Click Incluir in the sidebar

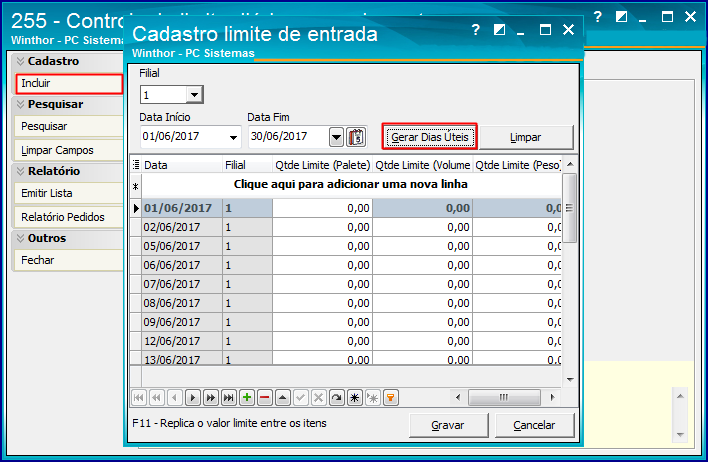(69, 84)
